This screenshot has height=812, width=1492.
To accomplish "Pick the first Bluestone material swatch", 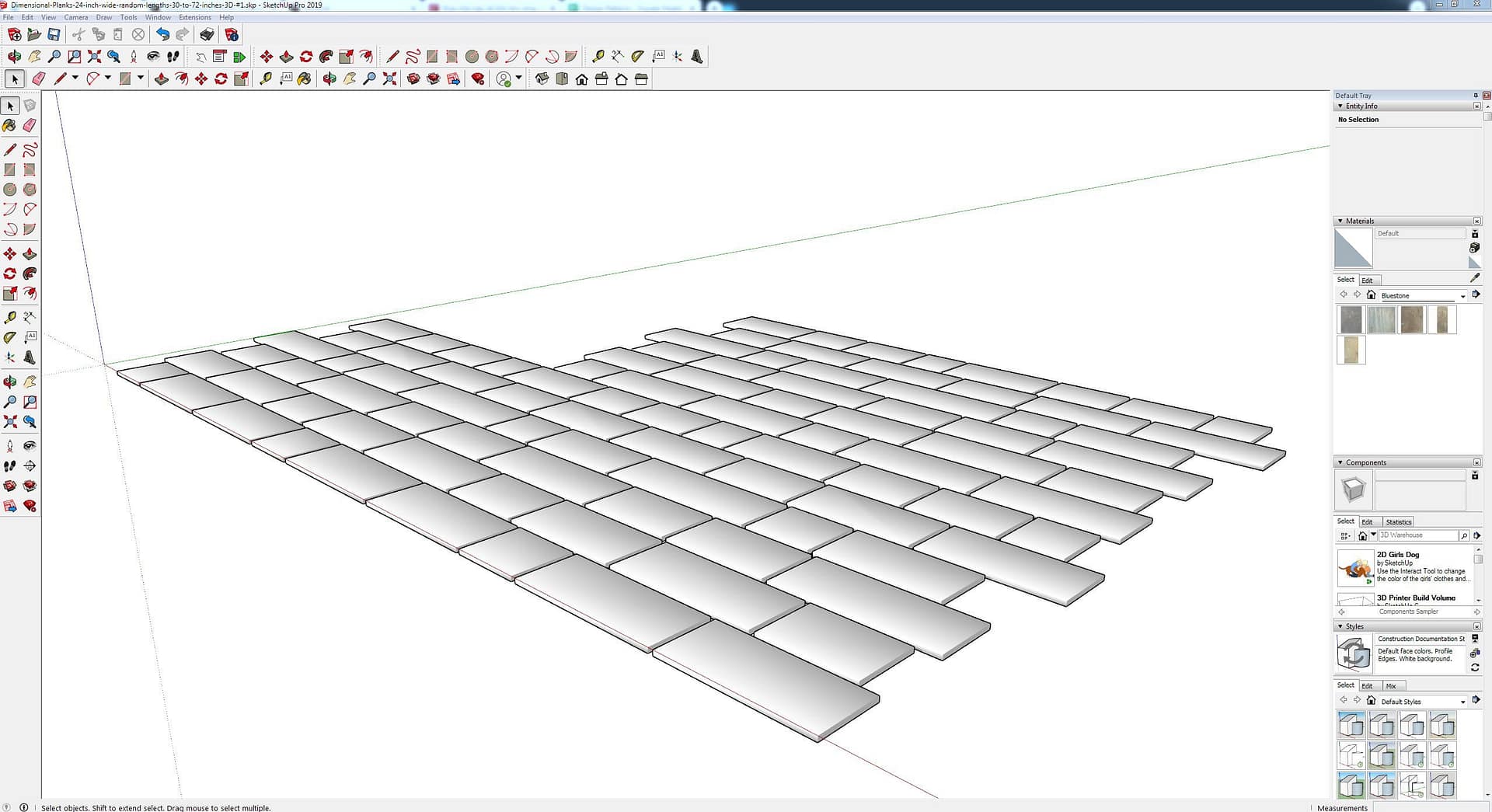I will pos(1351,319).
